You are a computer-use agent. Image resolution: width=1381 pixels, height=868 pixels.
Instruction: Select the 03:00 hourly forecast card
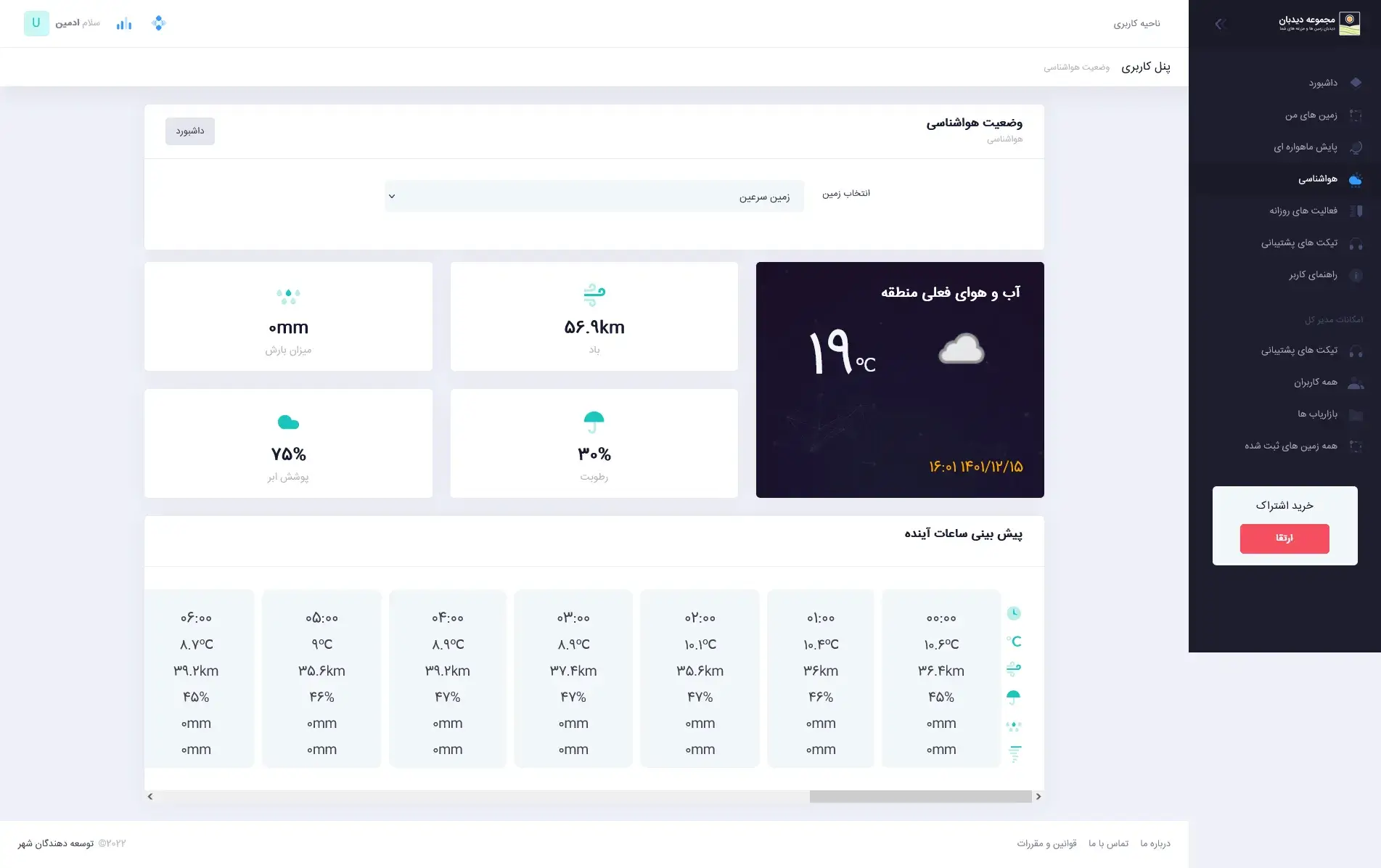[x=573, y=679]
